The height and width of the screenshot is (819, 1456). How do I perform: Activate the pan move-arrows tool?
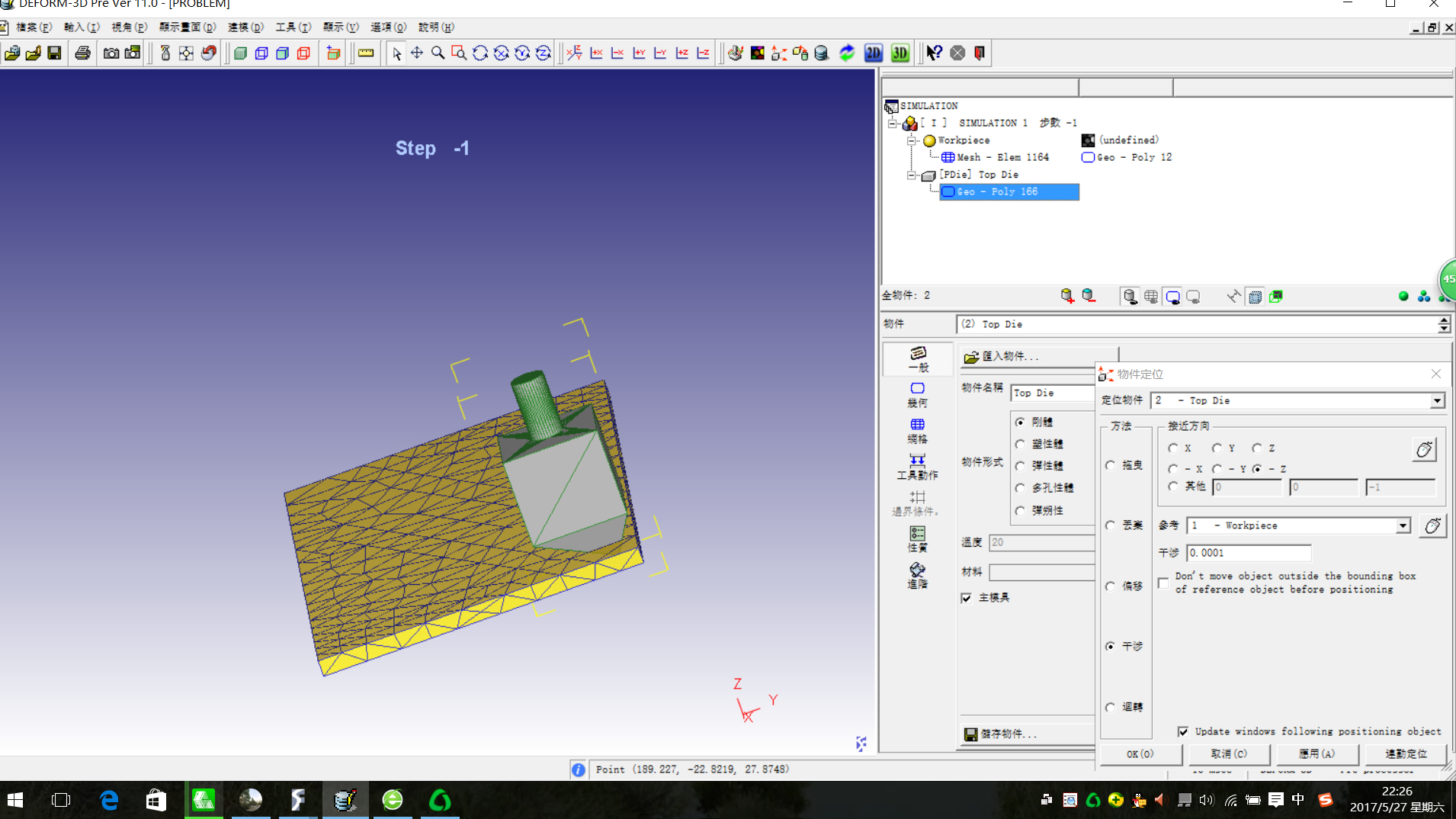(x=417, y=53)
